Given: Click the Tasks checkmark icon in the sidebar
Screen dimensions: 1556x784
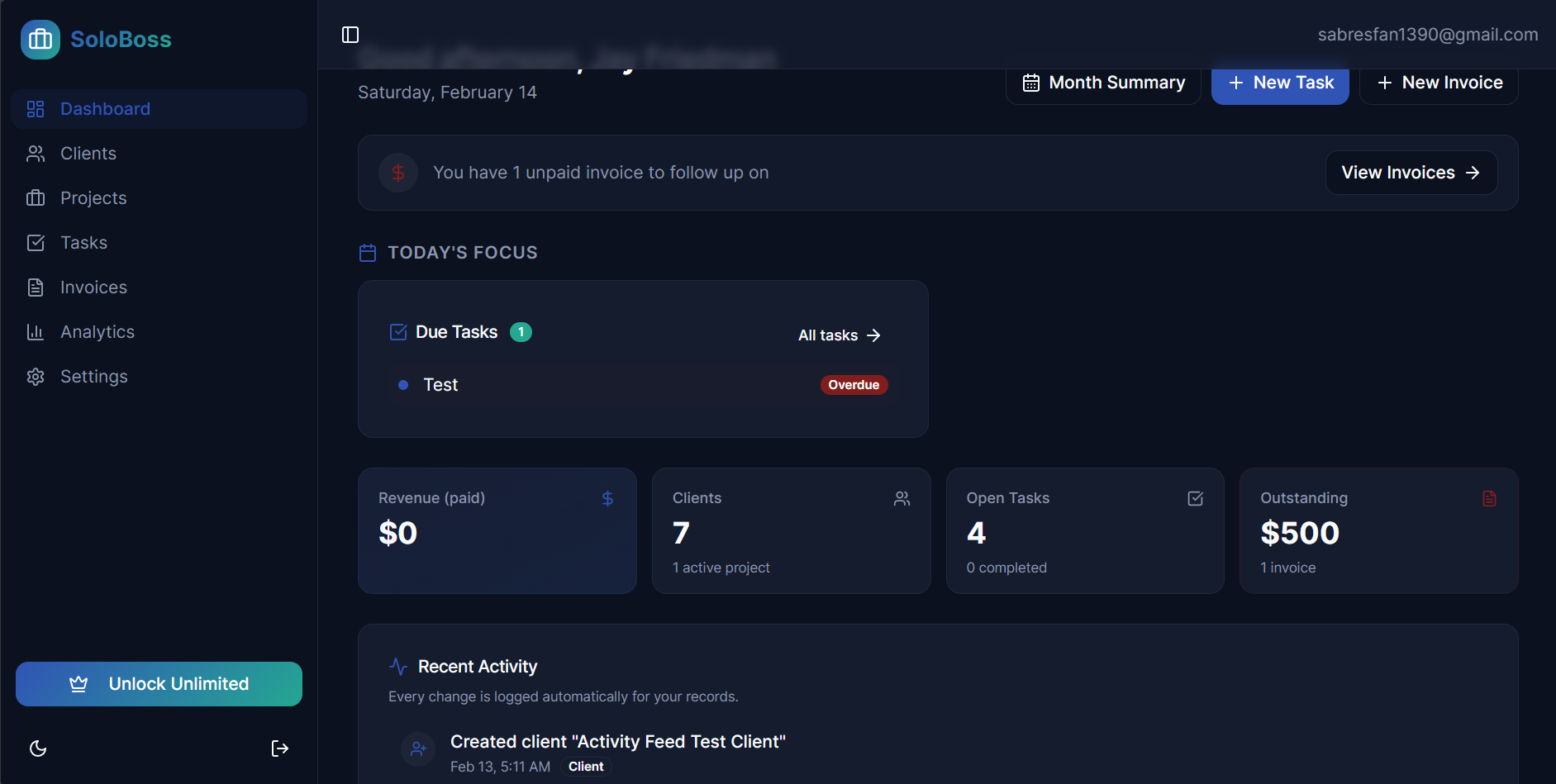Looking at the screenshot, I should [36, 242].
